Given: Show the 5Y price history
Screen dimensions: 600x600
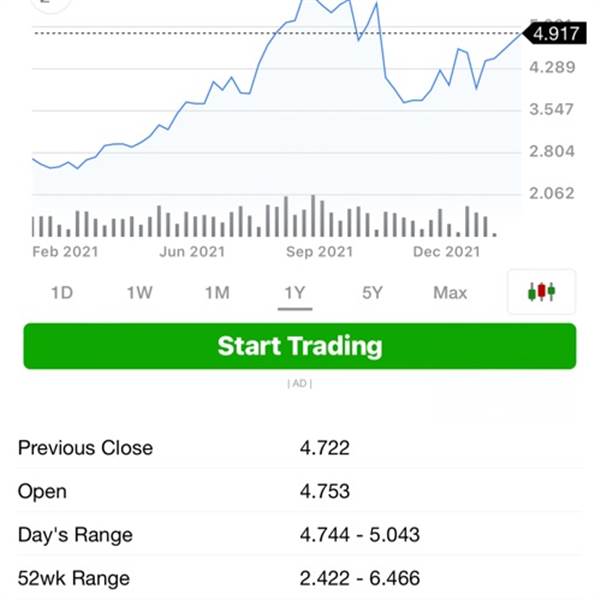Looking at the screenshot, I should pyautogui.click(x=372, y=293).
